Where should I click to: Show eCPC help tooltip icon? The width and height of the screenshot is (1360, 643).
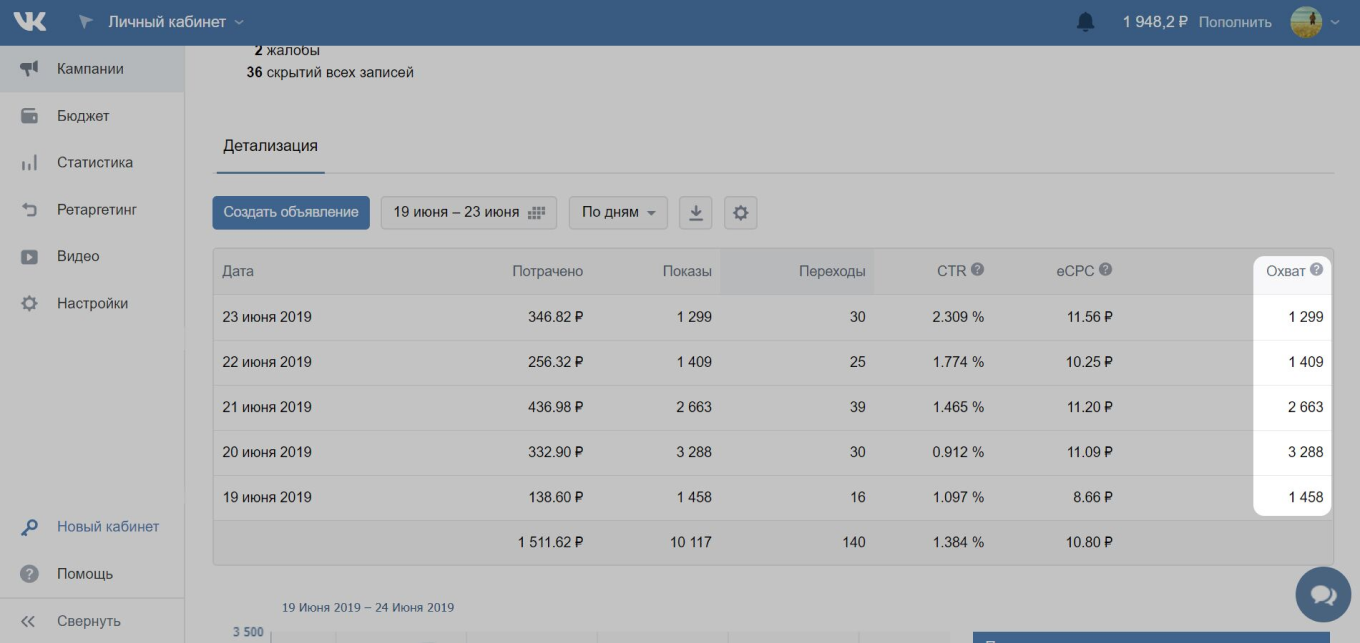1105,270
